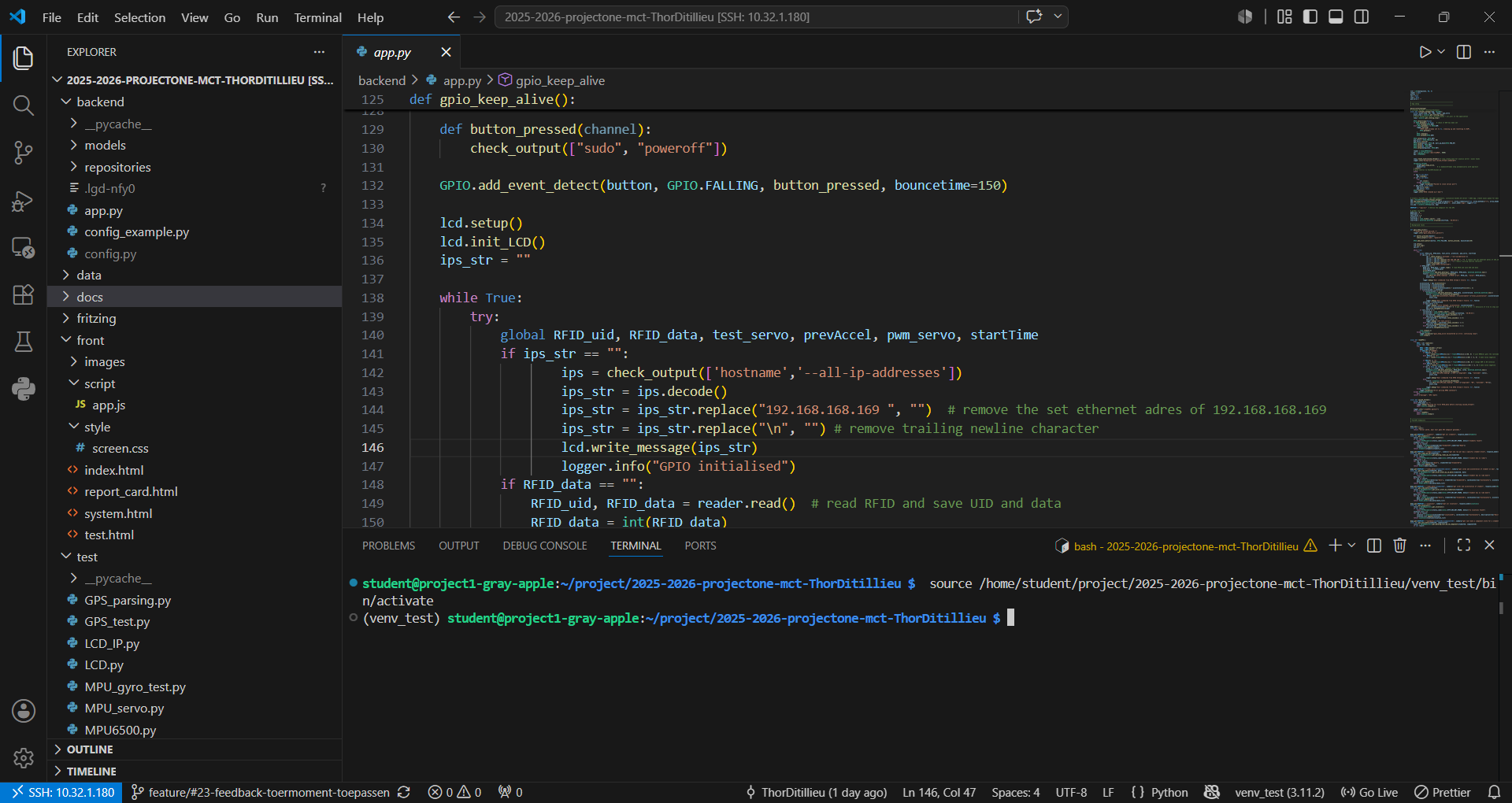Maximize the terminal panel size
Image resolution: width=1512 pixels, height=803 pixels.
[x=1464, y=546]
